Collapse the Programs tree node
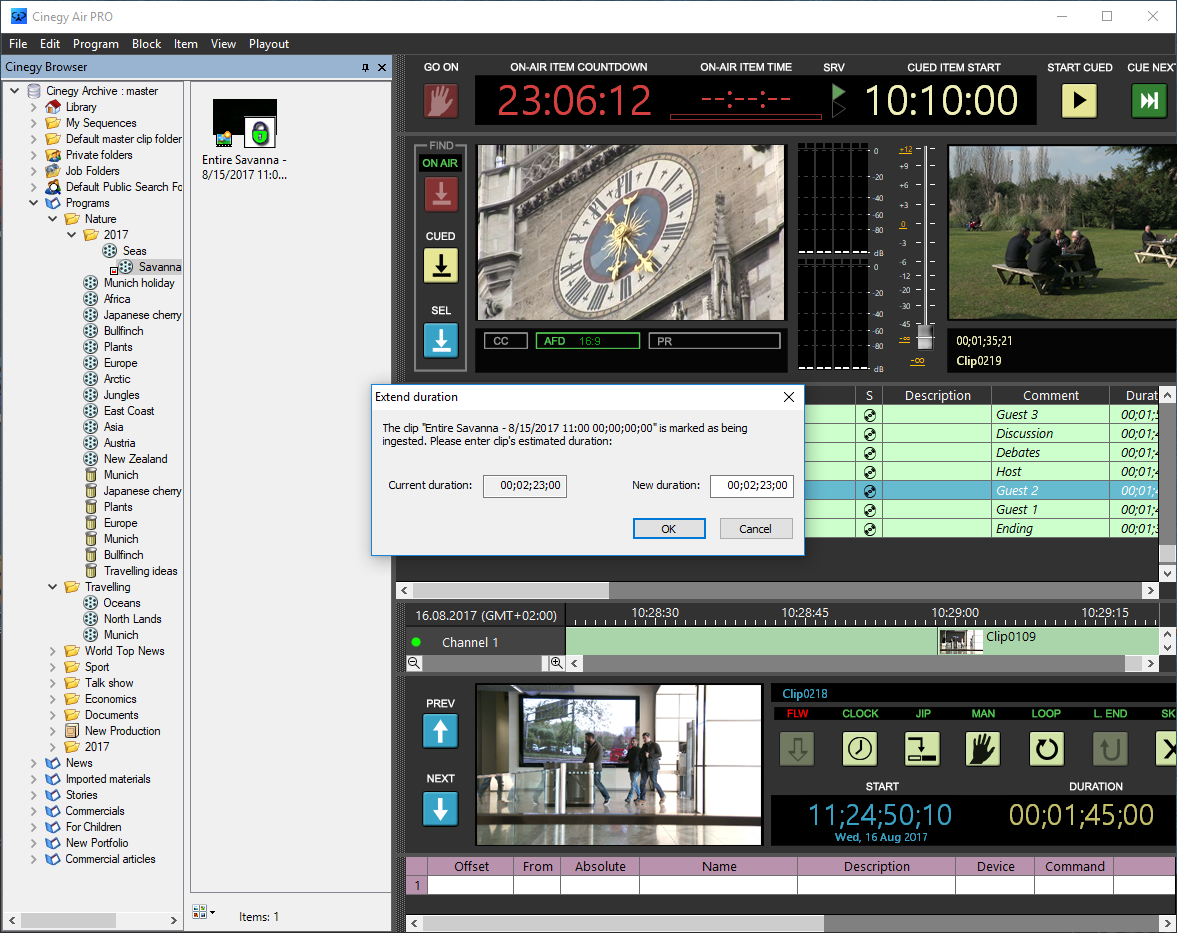The width and height of the screenshot is (1177, 933). [x=33, y=203]
